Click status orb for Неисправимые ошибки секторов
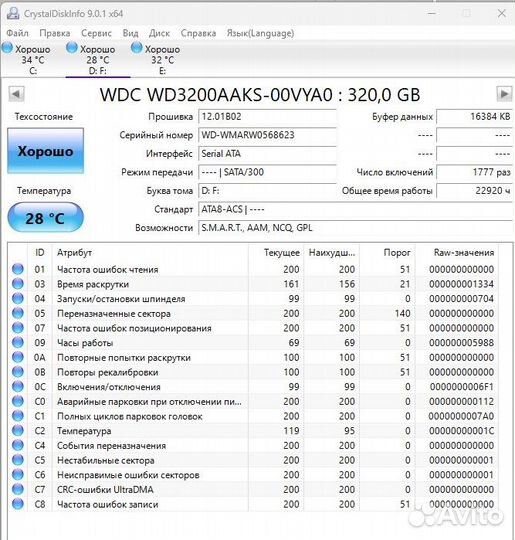This screenshot has height=540, width=515. click(x=18, y=475)
